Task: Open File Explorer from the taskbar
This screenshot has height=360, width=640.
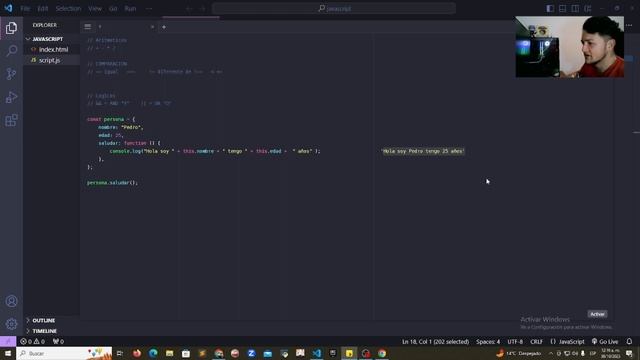Action: pyautogui.click(x=169, y=353)
